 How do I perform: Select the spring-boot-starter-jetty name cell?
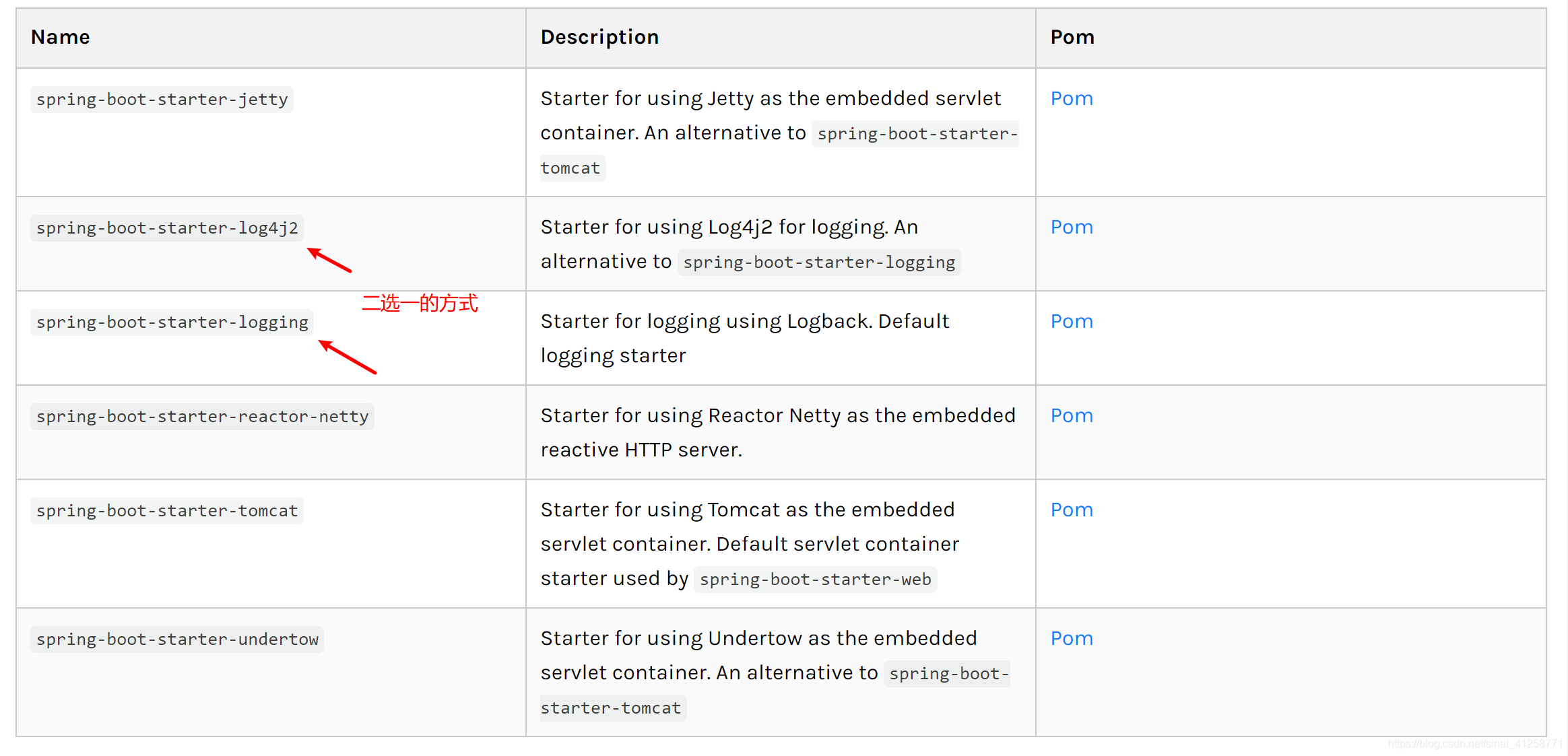point(271,133)
